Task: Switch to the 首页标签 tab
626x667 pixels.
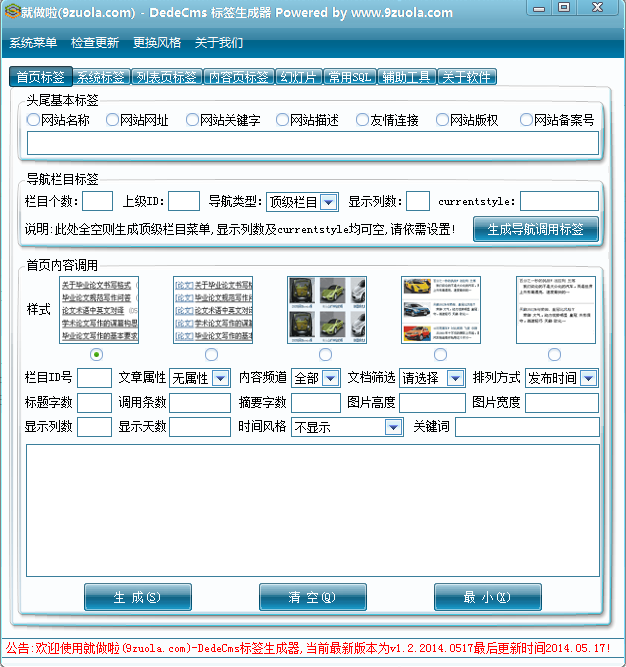Action: coord(41,77)
